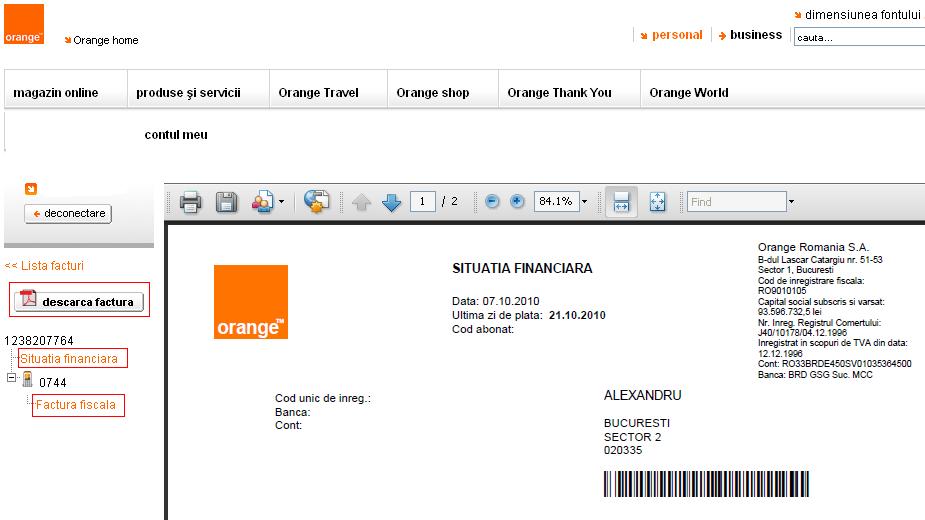Screen dimensions: 925x520
Task: Click the deconectare button
Action: click(68, 214)
